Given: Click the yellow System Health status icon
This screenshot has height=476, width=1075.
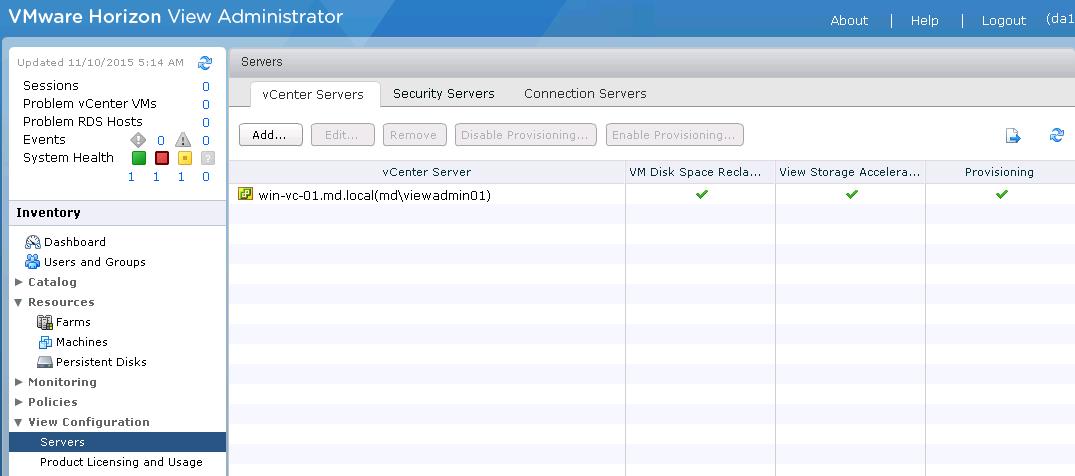Looking at the screenshot, I should 184,158.
